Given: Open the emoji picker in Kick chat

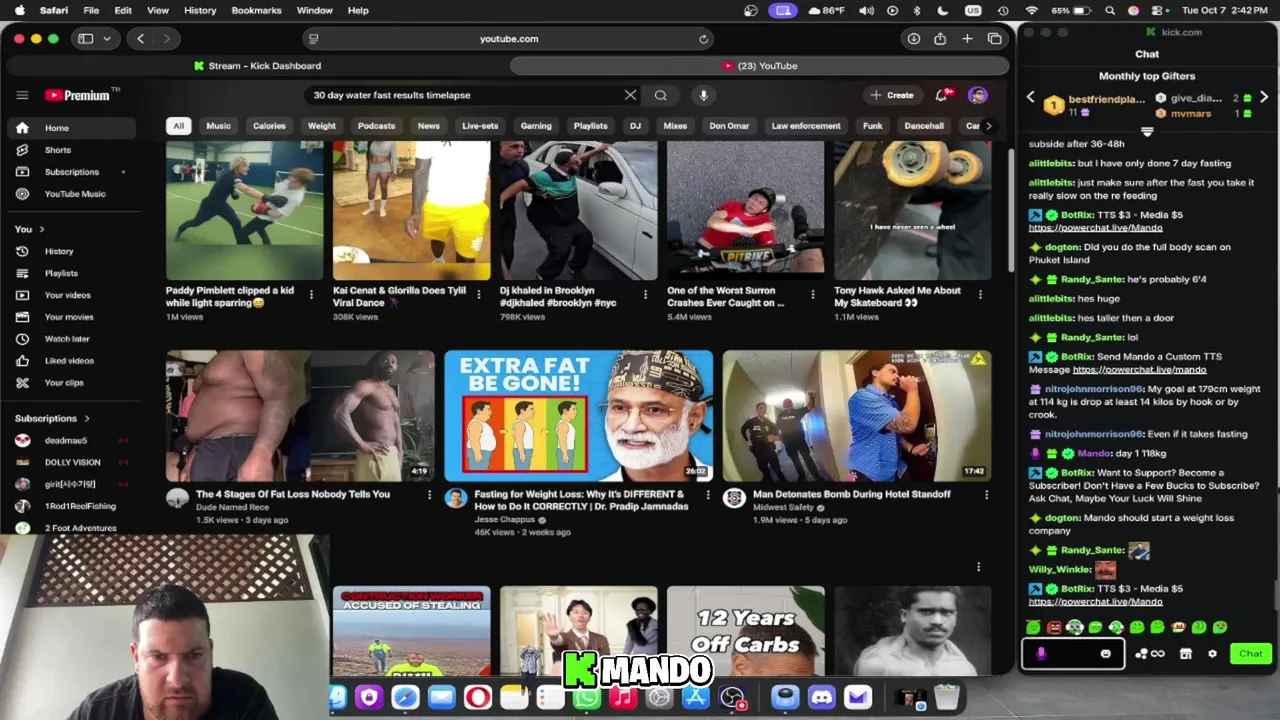Looking at the screenshot, I should point(1105,654).
